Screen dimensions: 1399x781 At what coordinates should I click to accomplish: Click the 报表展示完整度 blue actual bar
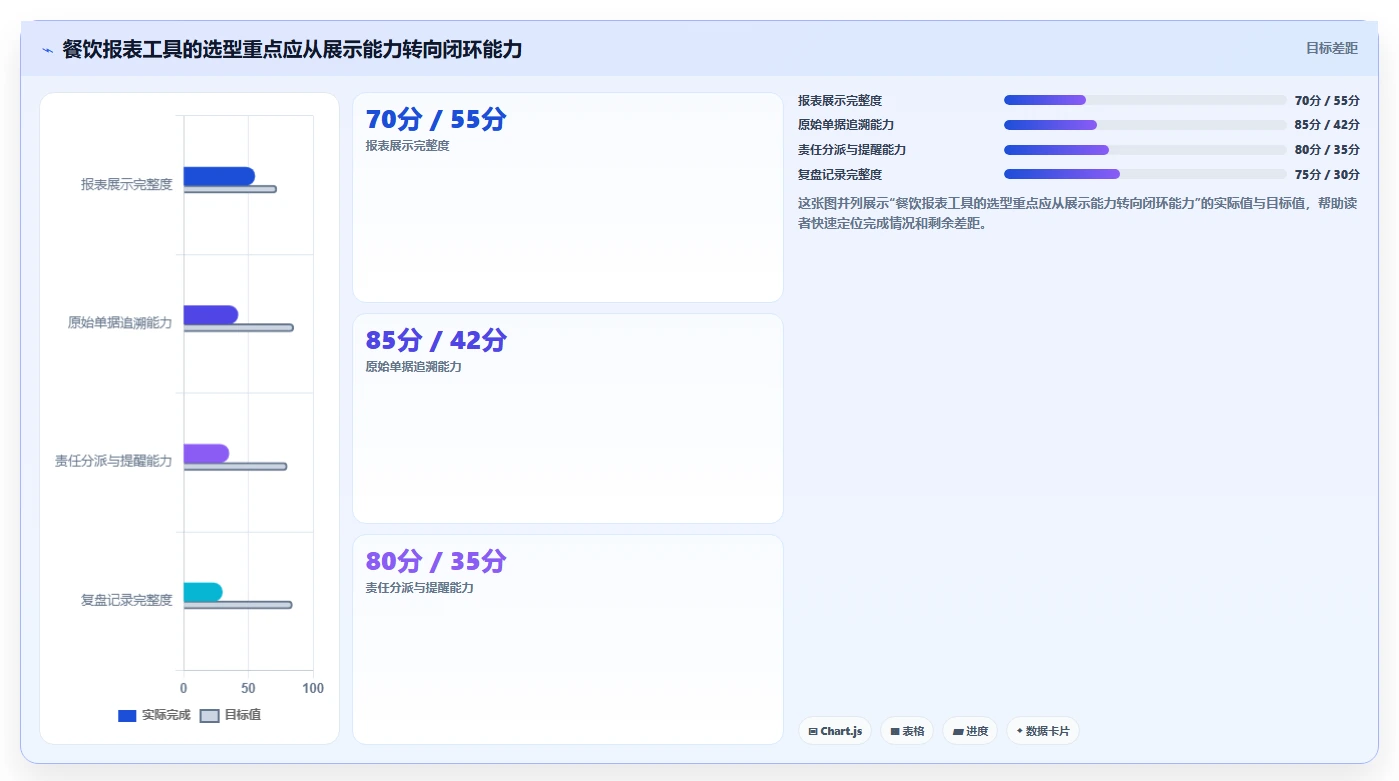[x=219, y=176]
